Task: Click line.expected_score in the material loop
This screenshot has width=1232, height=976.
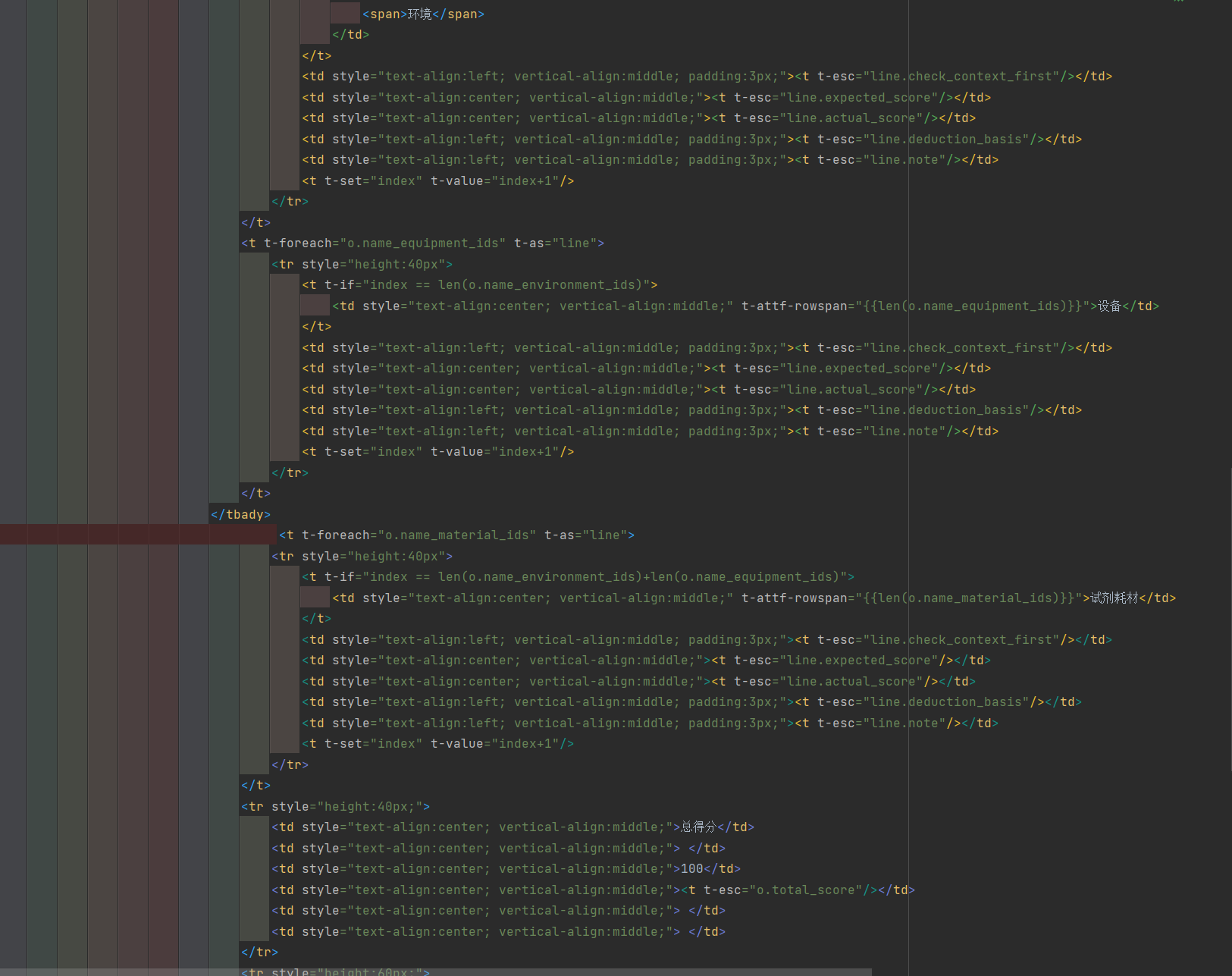Action: pyautogui.click(x=859, y=661)
